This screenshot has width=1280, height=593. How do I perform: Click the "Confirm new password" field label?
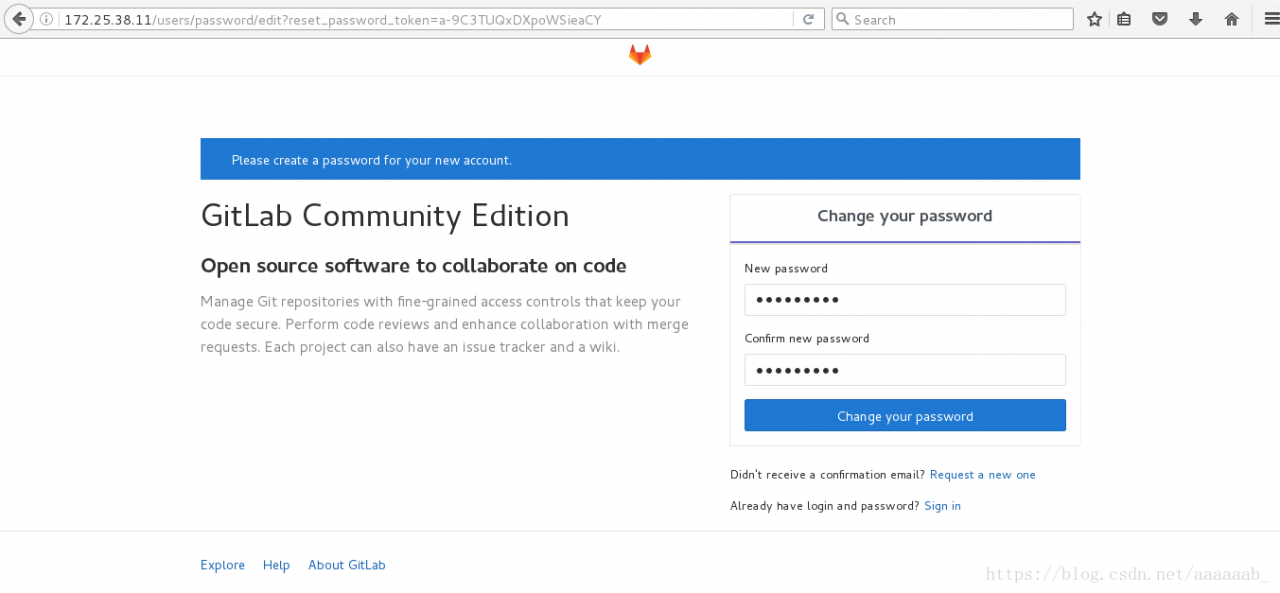(x=807, y=338)
